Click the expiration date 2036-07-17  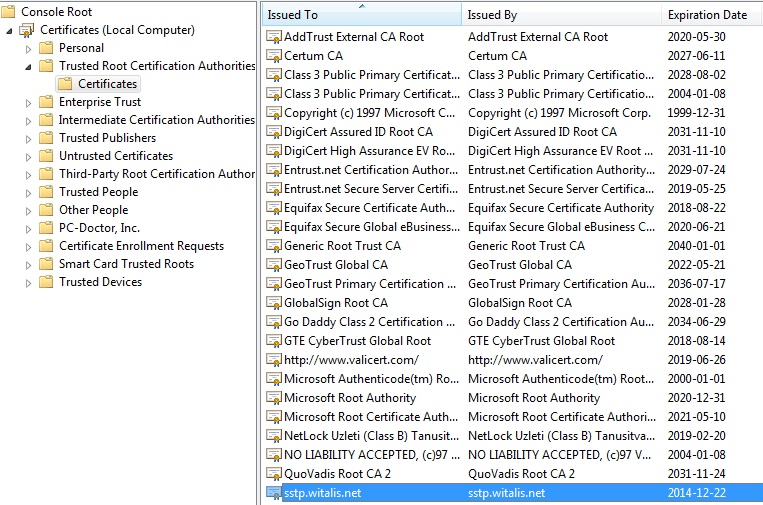tap(696, 284)
